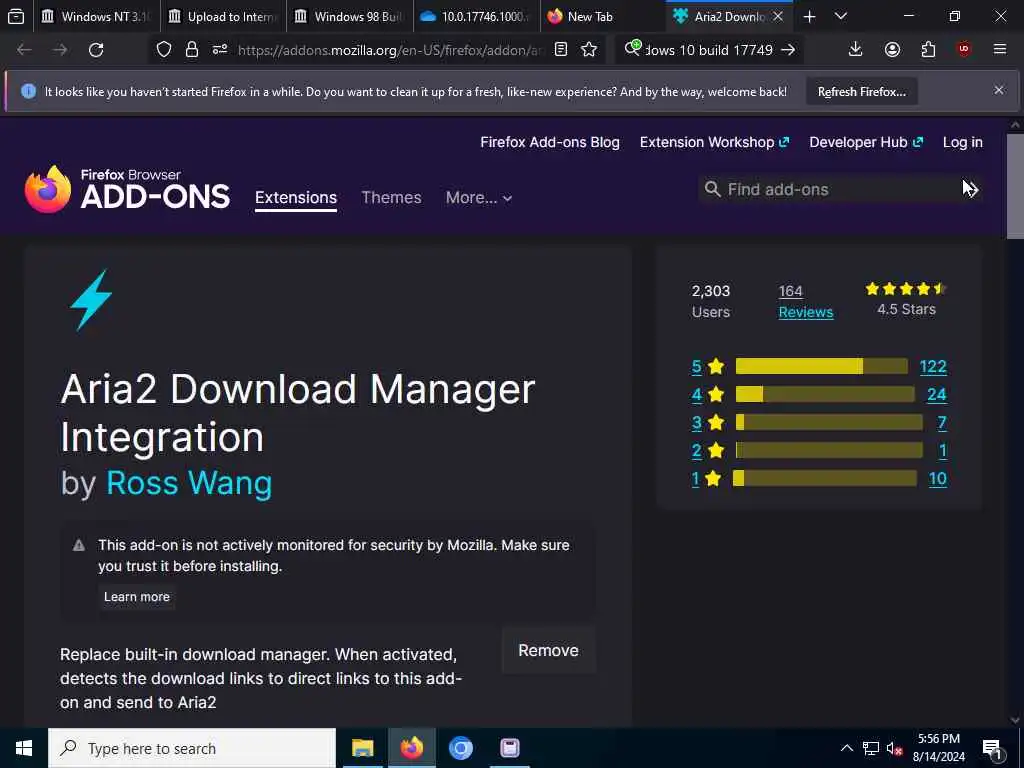
Task: Click the four-star rating bar
Action: coord(825,394)
